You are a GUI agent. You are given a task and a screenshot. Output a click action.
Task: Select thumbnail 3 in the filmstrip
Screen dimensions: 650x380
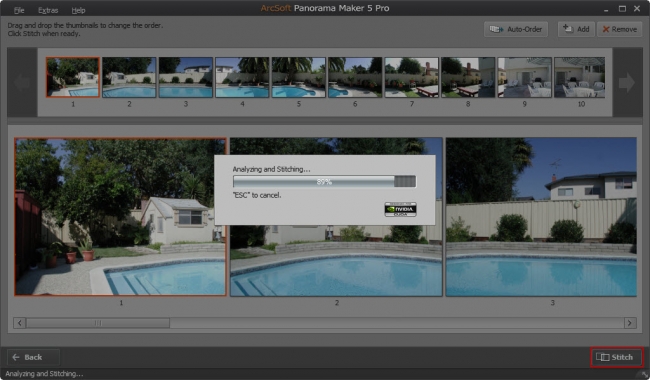(x=186, y=77)
